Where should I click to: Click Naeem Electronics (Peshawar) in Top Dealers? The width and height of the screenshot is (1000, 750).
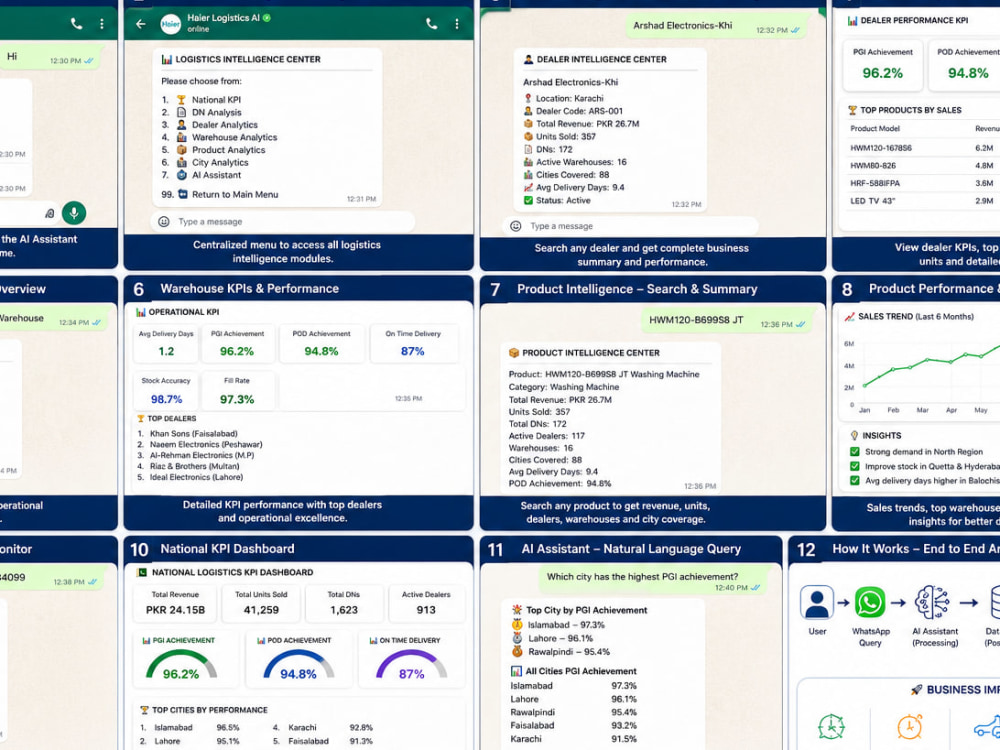pos(206,445)
